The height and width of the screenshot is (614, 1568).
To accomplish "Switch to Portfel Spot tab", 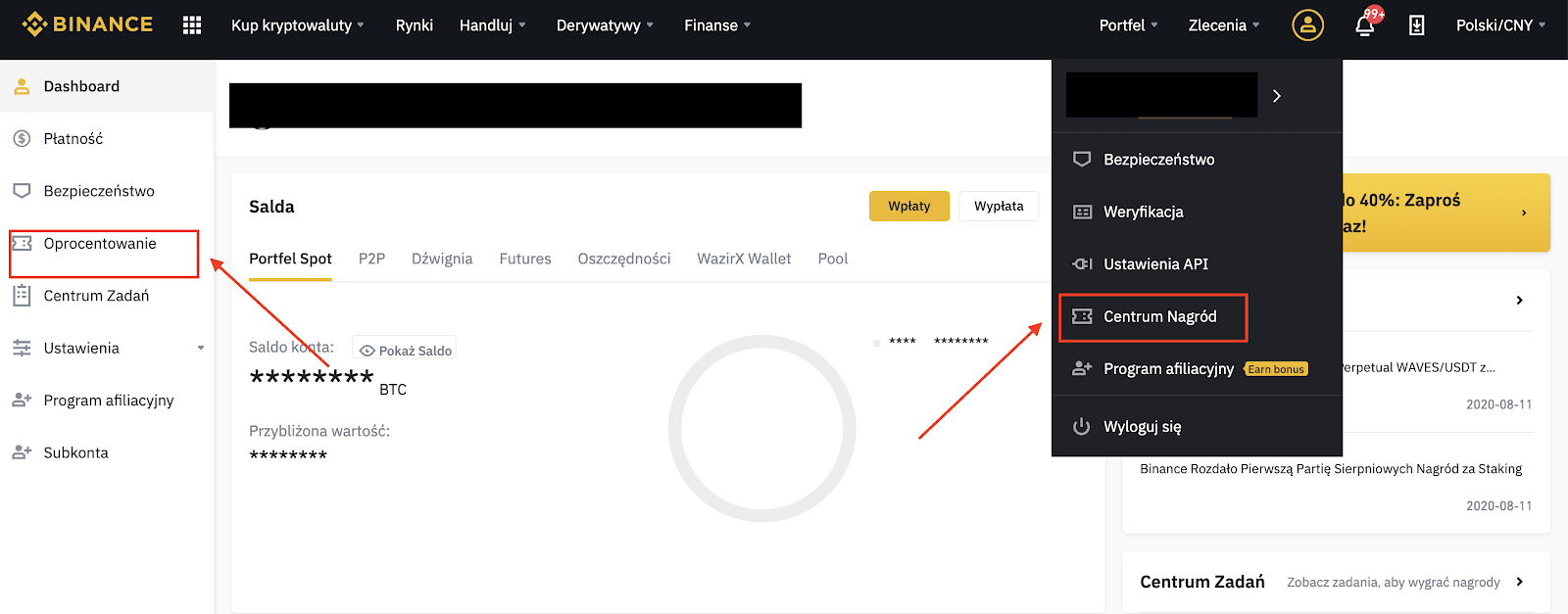I will pyautogui.click(x=290, y=259).
